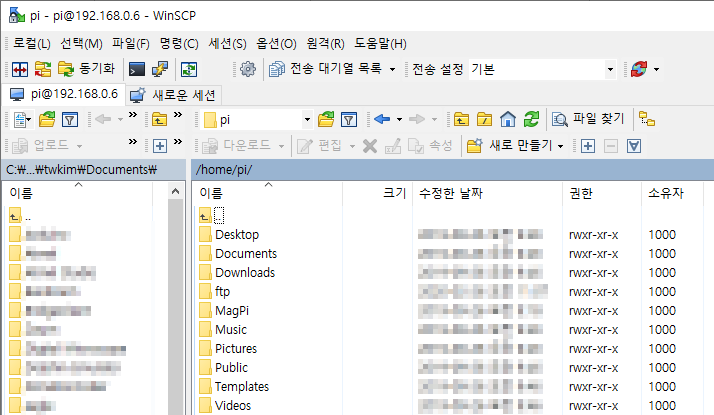The width and height of the screenshot is (714, 415).
Task: Click remote open directory folder icon
Action: point(326,120)
